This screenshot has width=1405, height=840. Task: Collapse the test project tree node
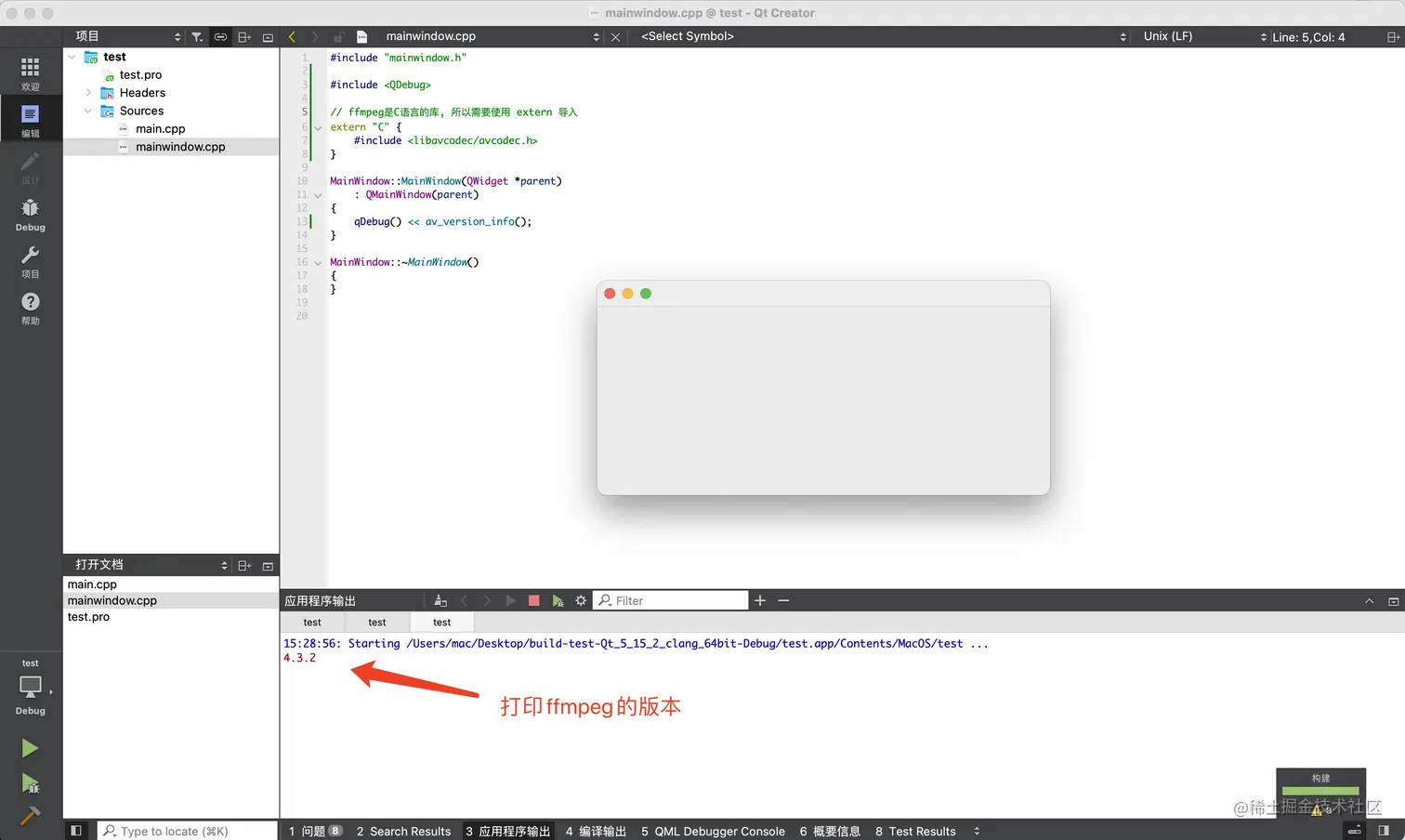pyautogui.click(x=72, y=57)
